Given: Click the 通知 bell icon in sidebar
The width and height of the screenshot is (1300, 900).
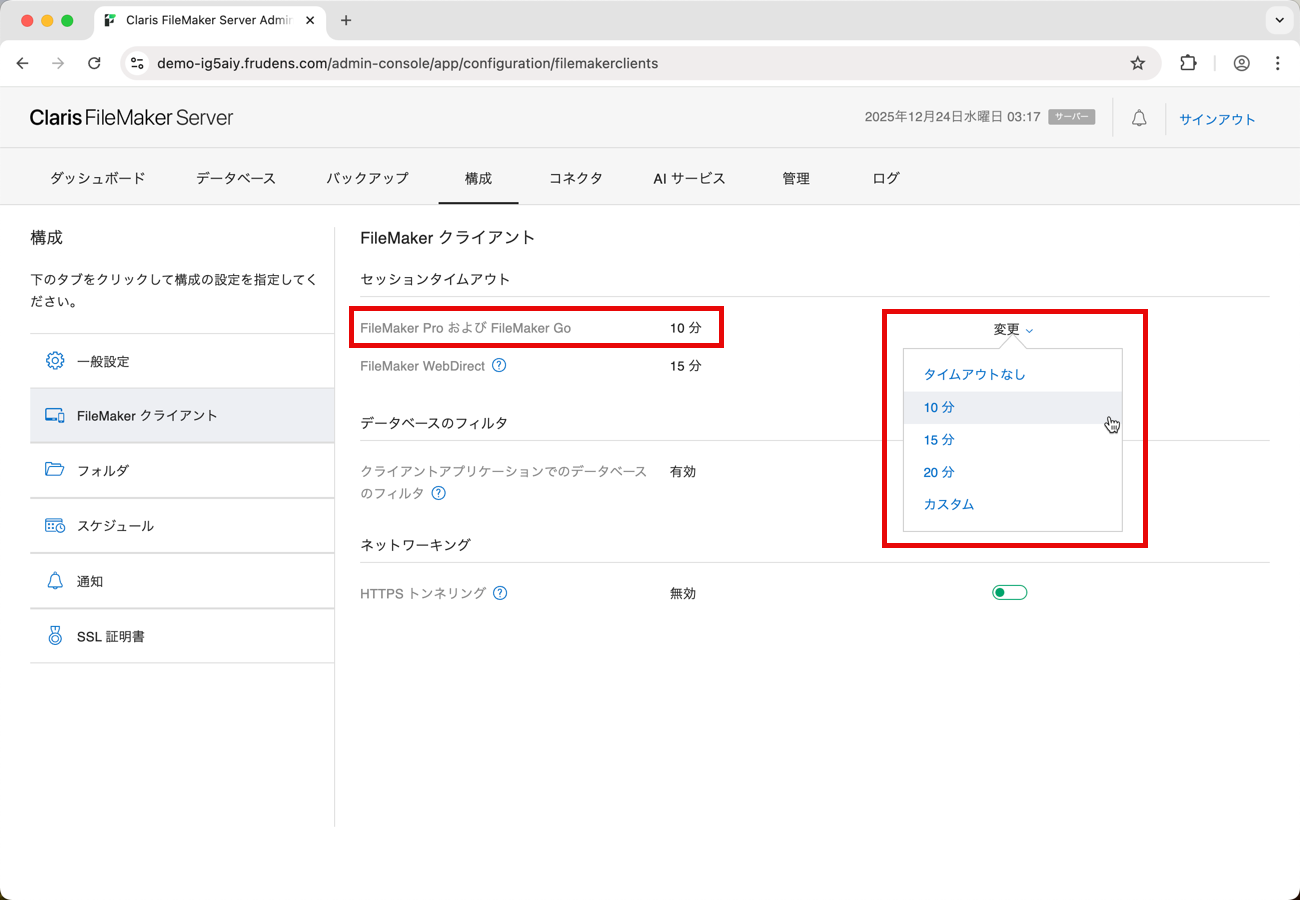Looking at the screenshot, I should (55, 580).
